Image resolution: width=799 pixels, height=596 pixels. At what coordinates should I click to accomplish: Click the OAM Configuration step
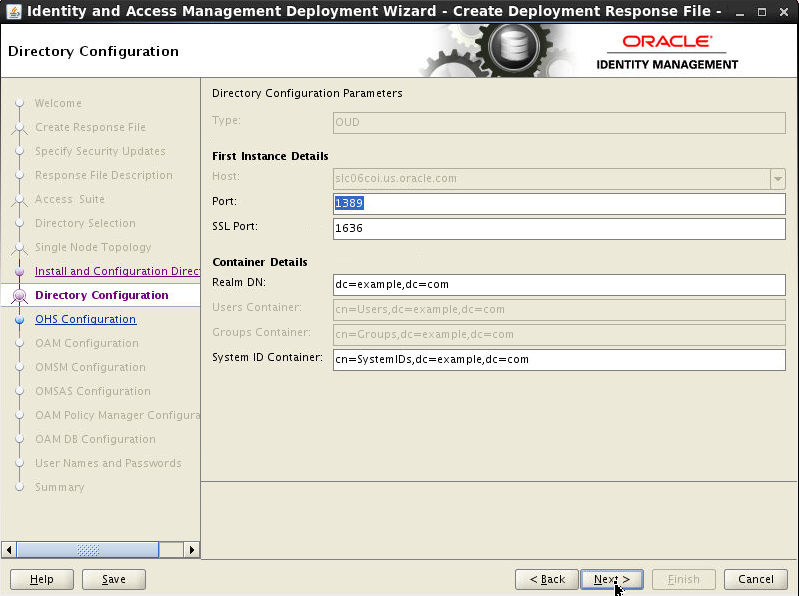[x=87, y=343]
